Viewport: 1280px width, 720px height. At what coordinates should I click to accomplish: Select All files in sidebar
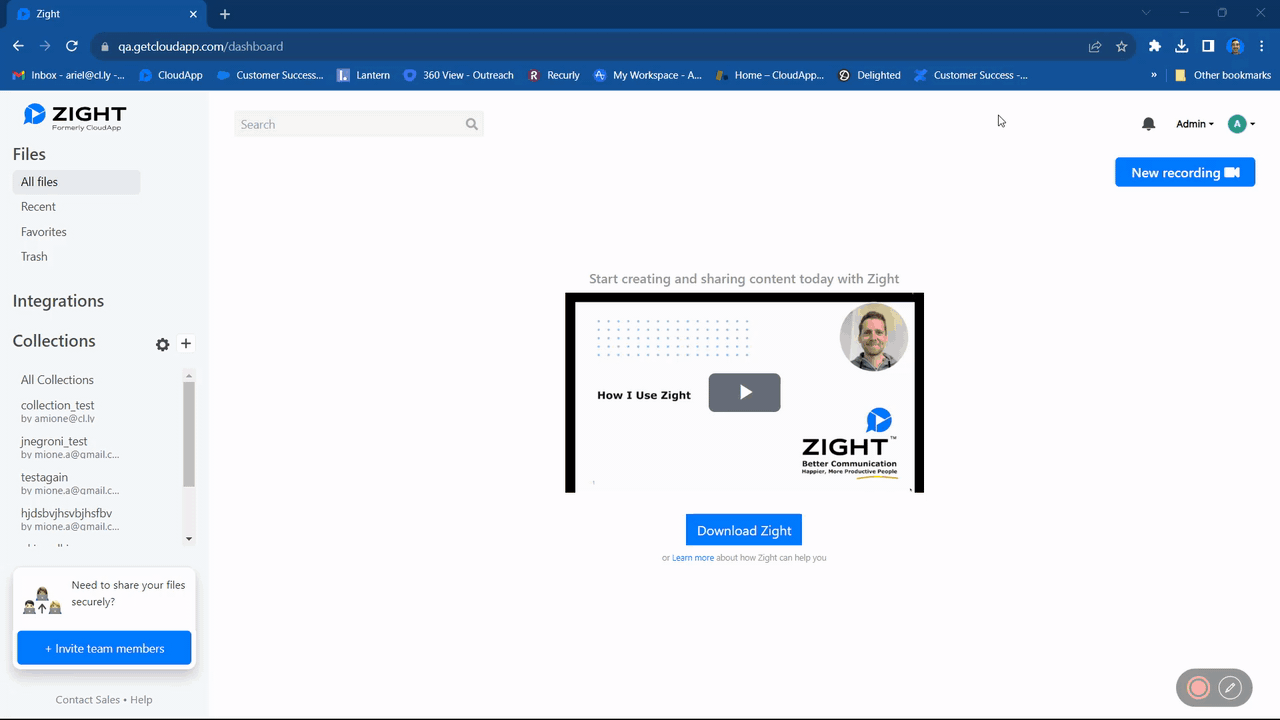pos(76,182)
